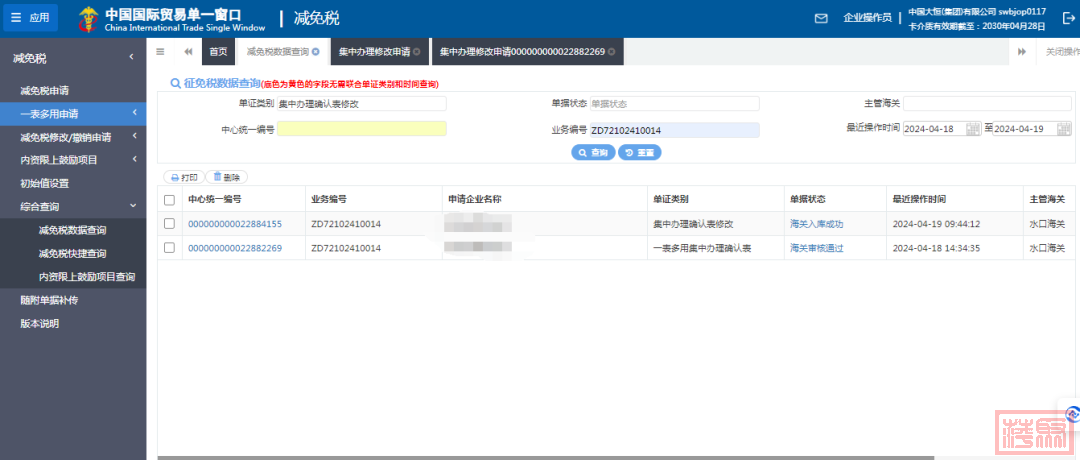Open the 单据状态 dropdown field
1080x460 pixels.
(x=674, y=103)
